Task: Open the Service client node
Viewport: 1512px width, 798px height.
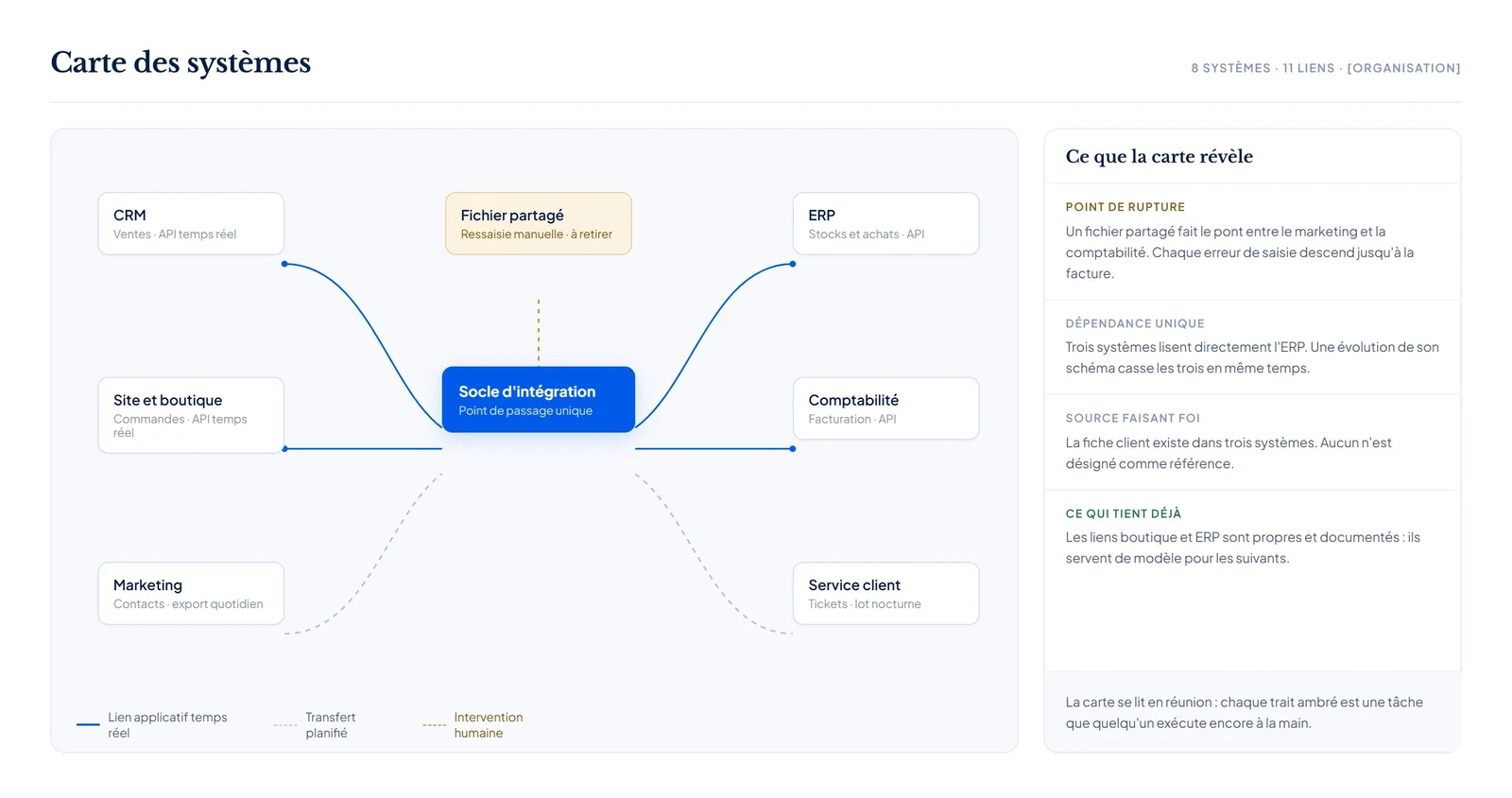Action: click(x=885, y=594)
